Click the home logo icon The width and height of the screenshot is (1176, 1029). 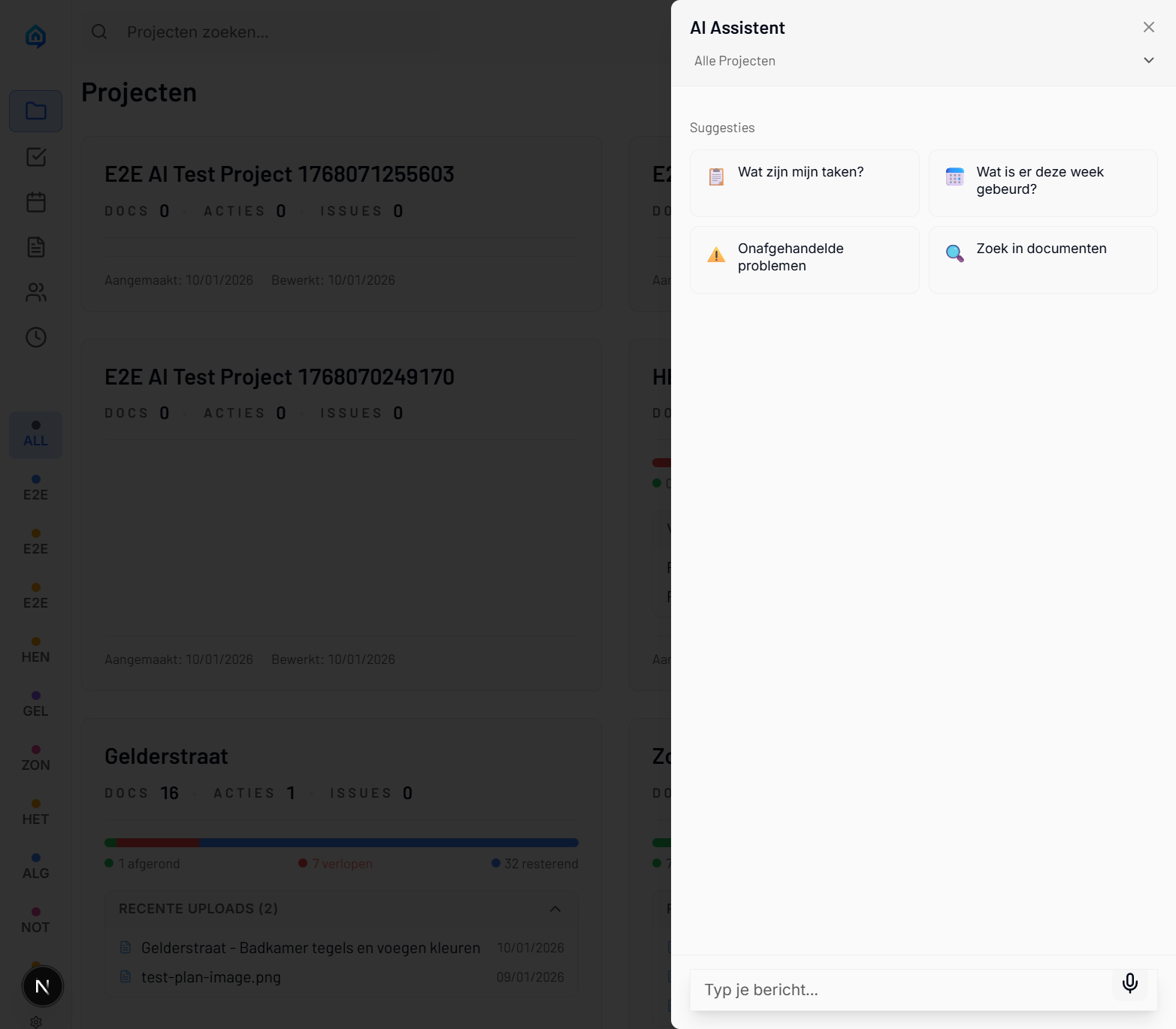[x=35, y=35]
